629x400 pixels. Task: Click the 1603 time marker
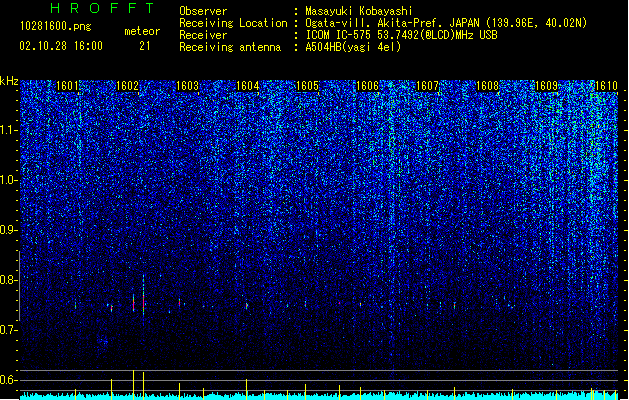point(187,86)
